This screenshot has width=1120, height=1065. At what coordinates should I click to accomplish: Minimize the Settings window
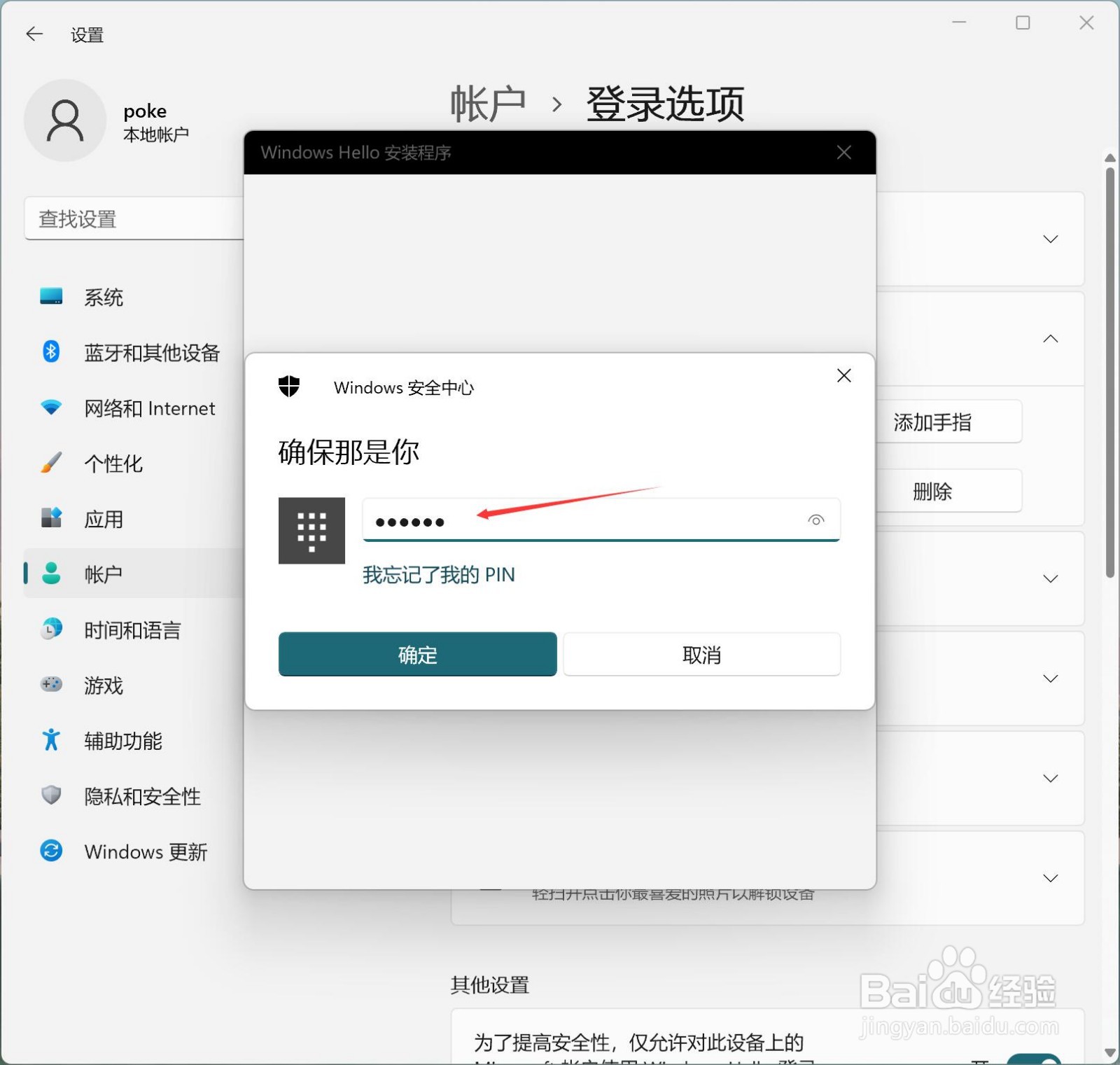pos(959,23)
